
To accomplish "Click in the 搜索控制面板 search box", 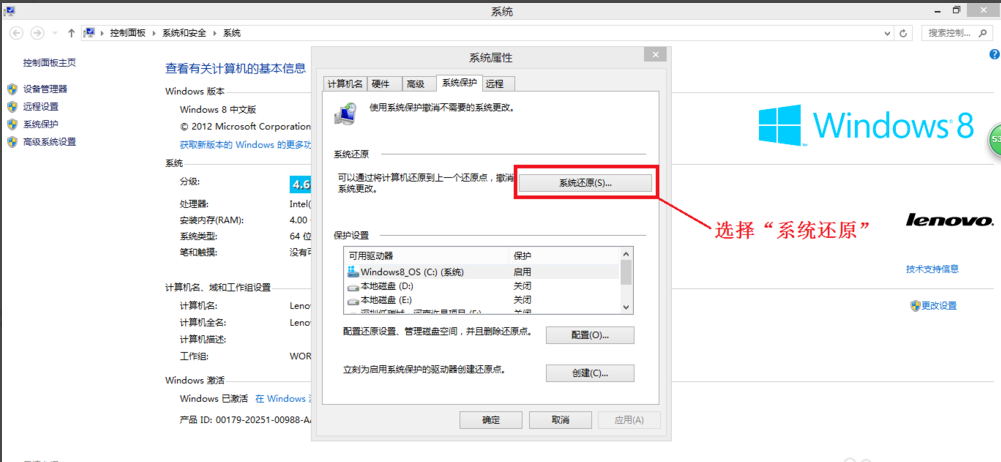I will coord(958,33).
